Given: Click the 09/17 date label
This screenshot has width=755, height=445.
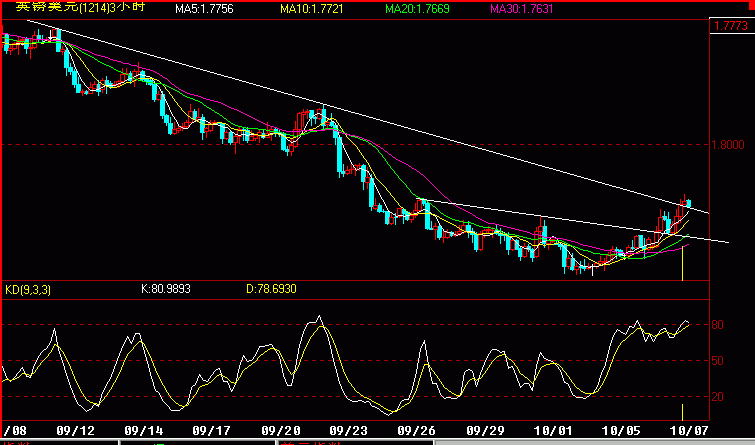Looking at the screenshot, I should (212, 430).
